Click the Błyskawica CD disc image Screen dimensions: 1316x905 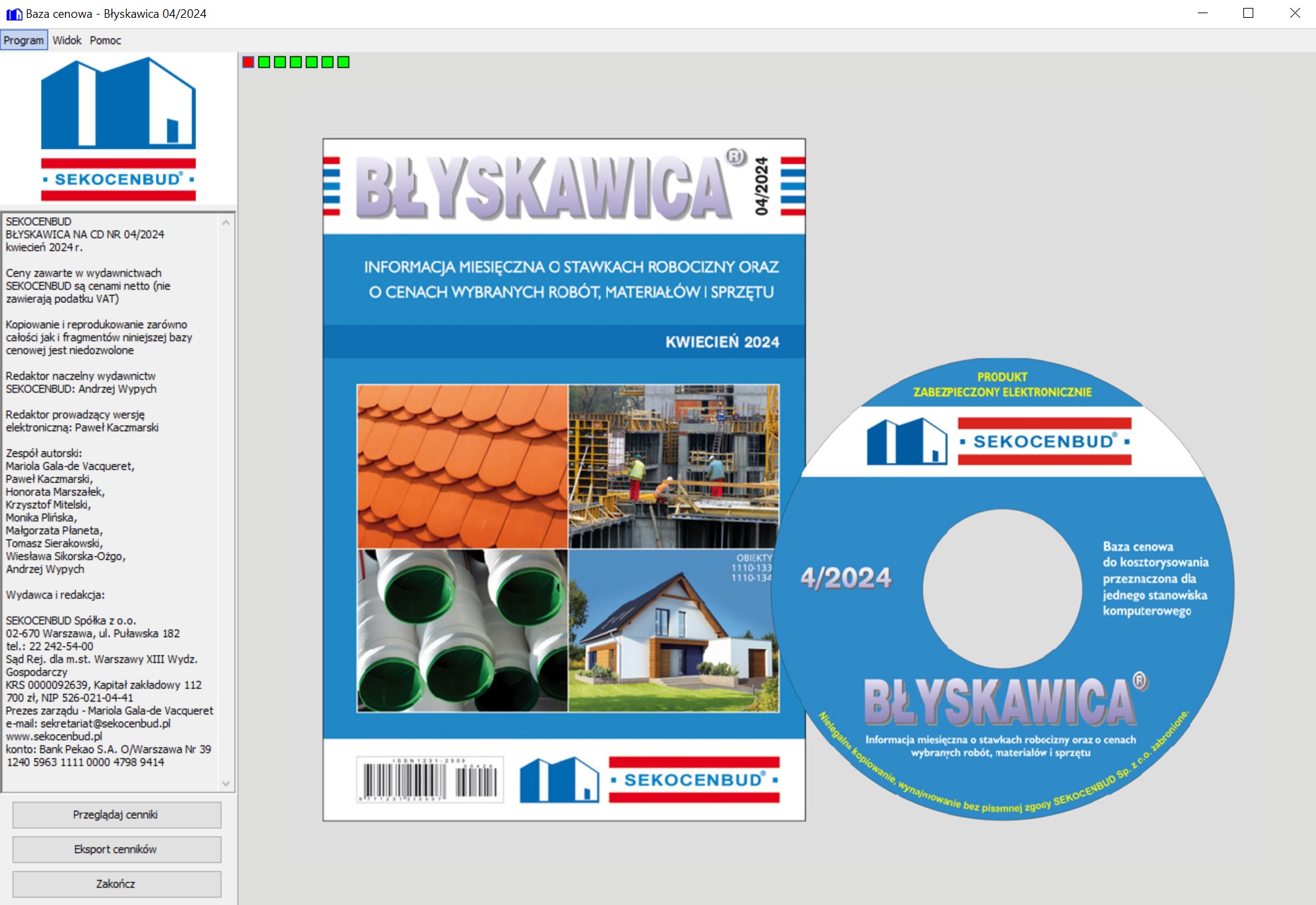(x=1002, y=589)
